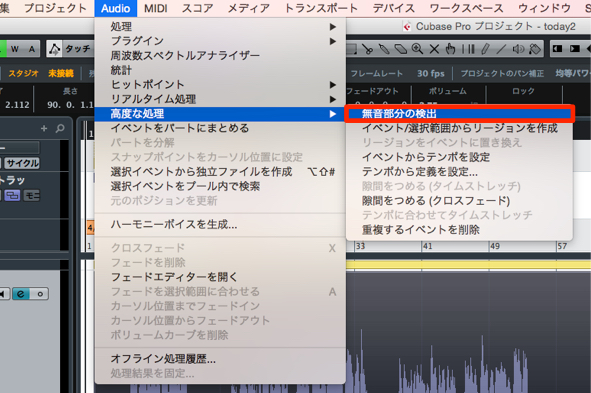This screenshot has height=393, width=591.
Task: Choose 選択イベントをプール内で検索
Action: coord(220,186)
